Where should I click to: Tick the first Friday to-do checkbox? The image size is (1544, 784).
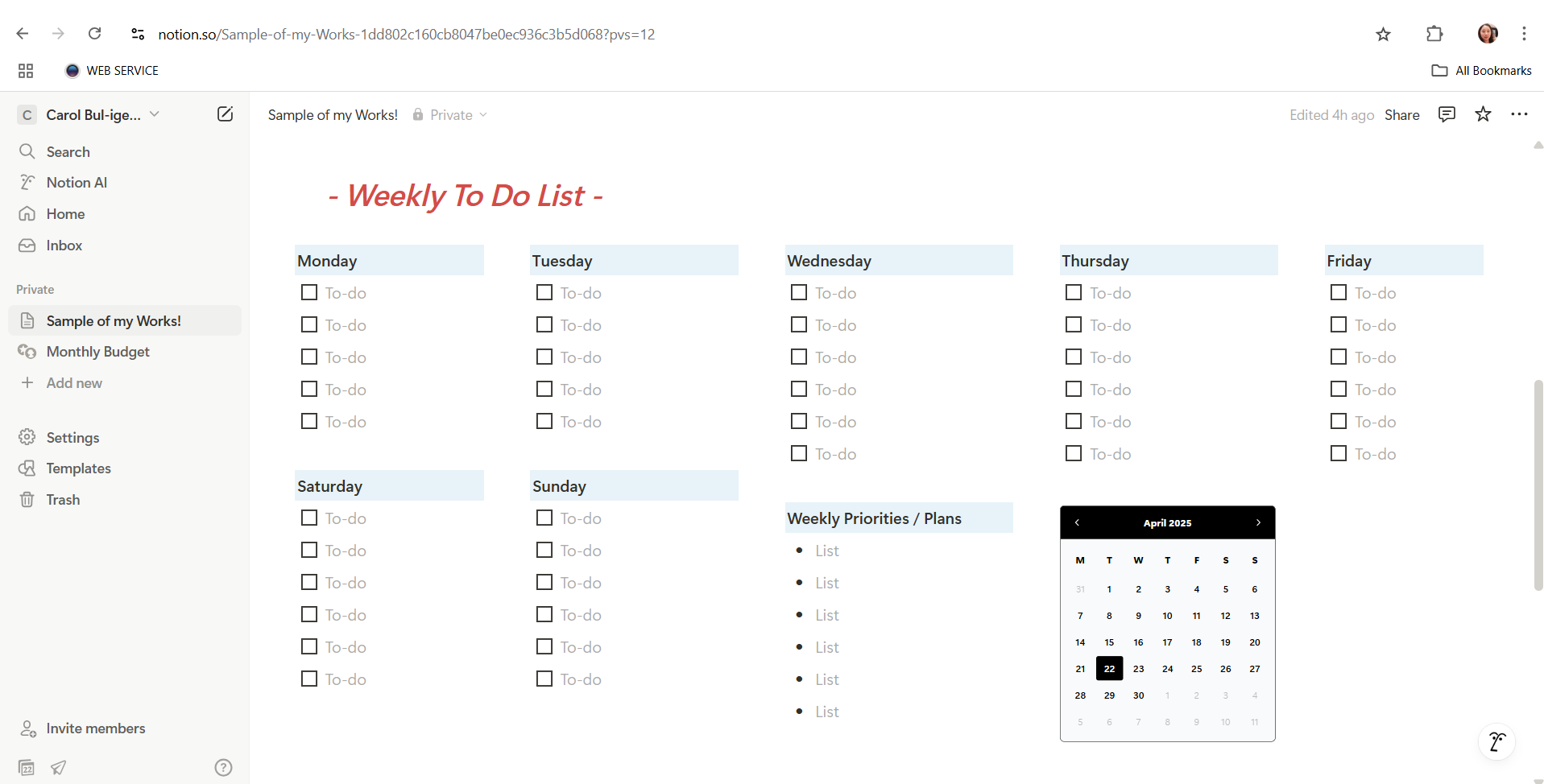pyautogui.click(x=1339, y=292)
